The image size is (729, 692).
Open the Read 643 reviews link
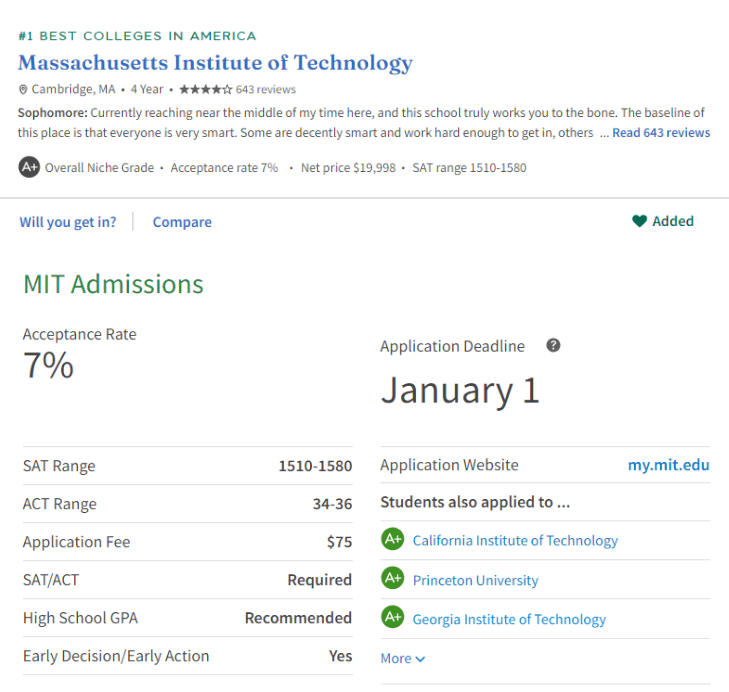coord(661,133)
